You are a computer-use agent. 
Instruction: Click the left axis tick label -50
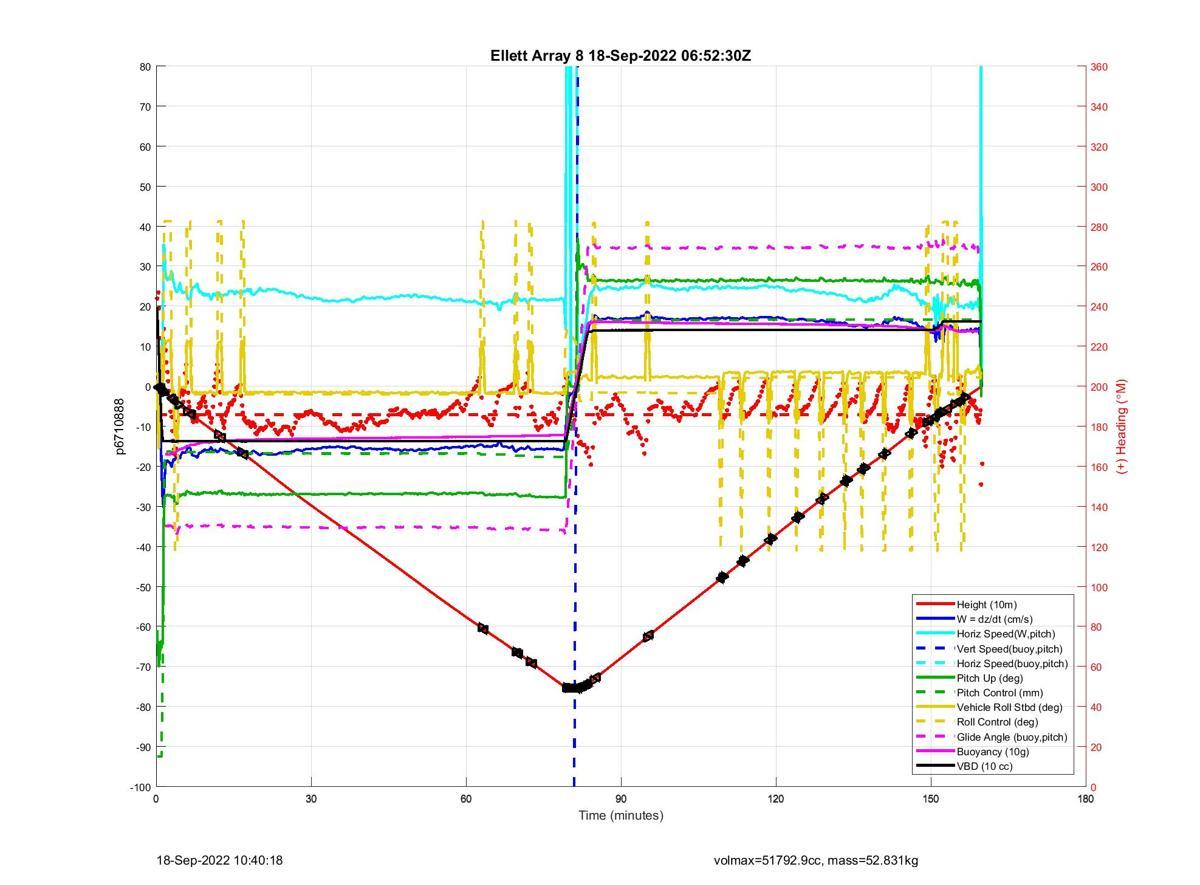[141, 587]
